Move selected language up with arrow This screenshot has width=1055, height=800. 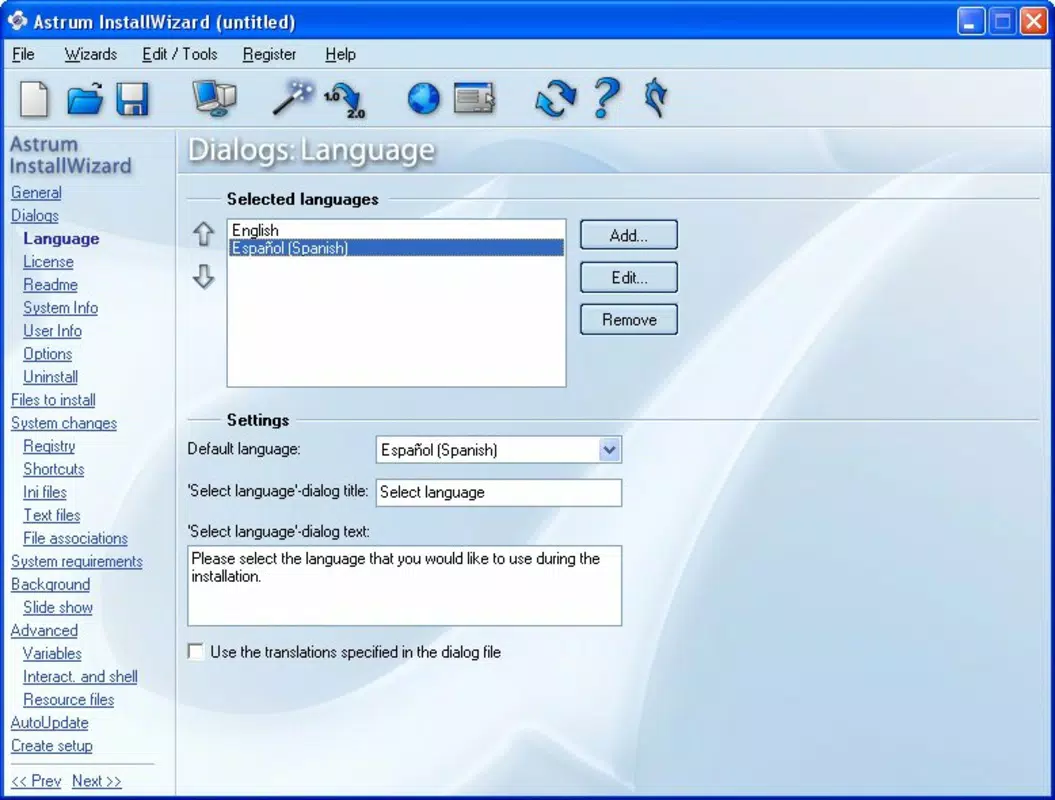click(203, 233)
